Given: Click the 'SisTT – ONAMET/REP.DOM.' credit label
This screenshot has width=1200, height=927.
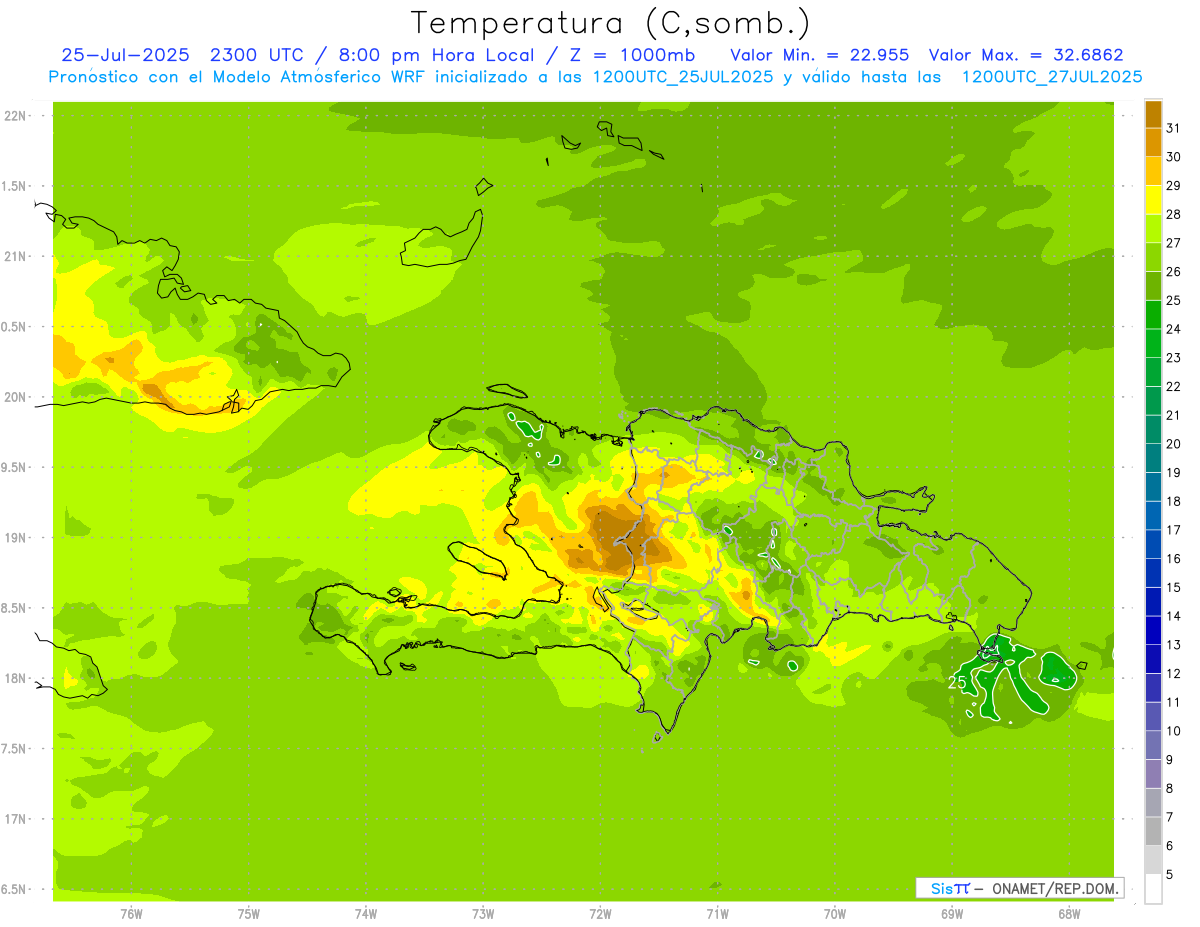Looking at the screenshot, I should click(x=1018, y=888).
